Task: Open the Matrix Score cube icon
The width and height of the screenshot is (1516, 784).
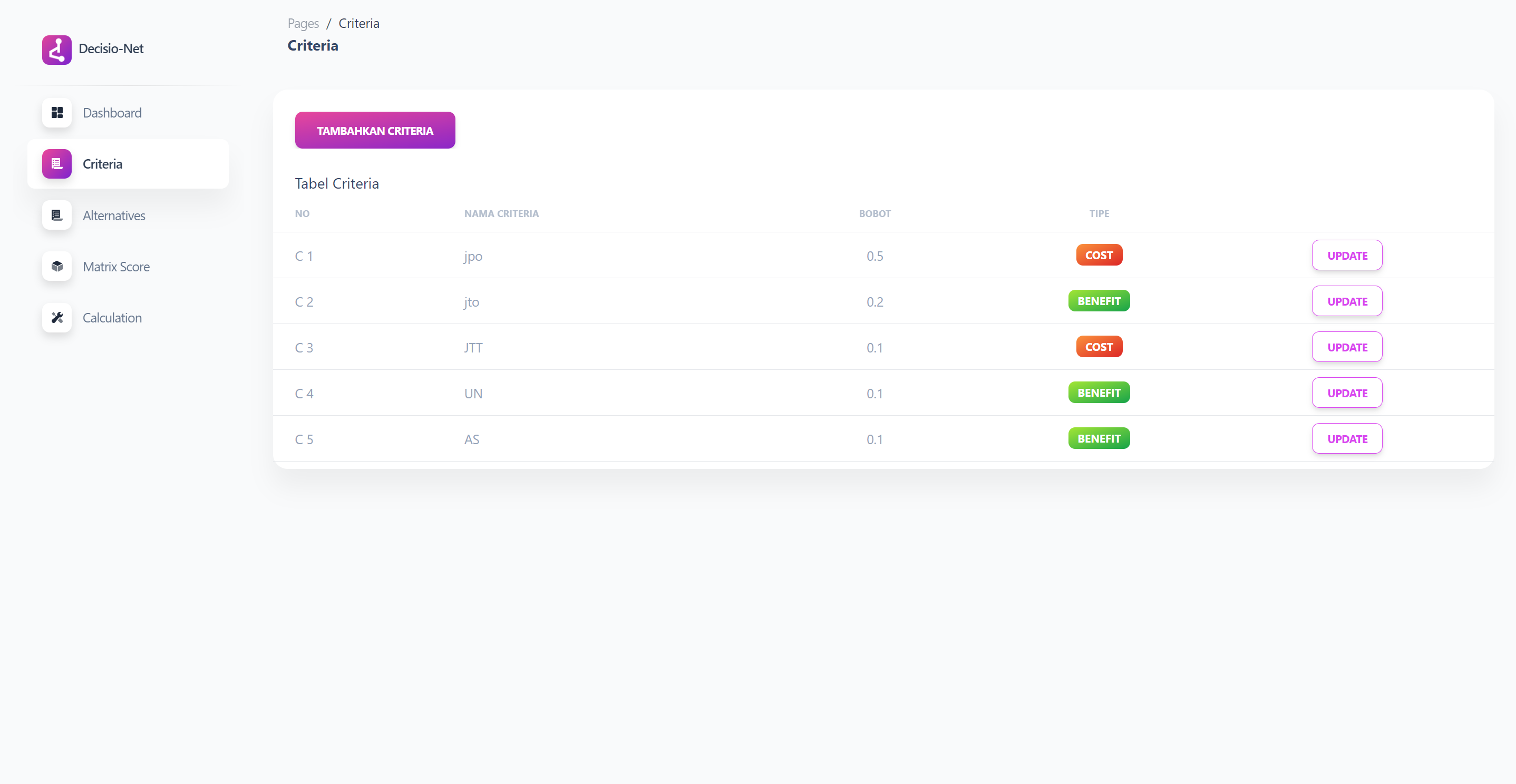Action: pyautogui.click(x=56, y=267)
